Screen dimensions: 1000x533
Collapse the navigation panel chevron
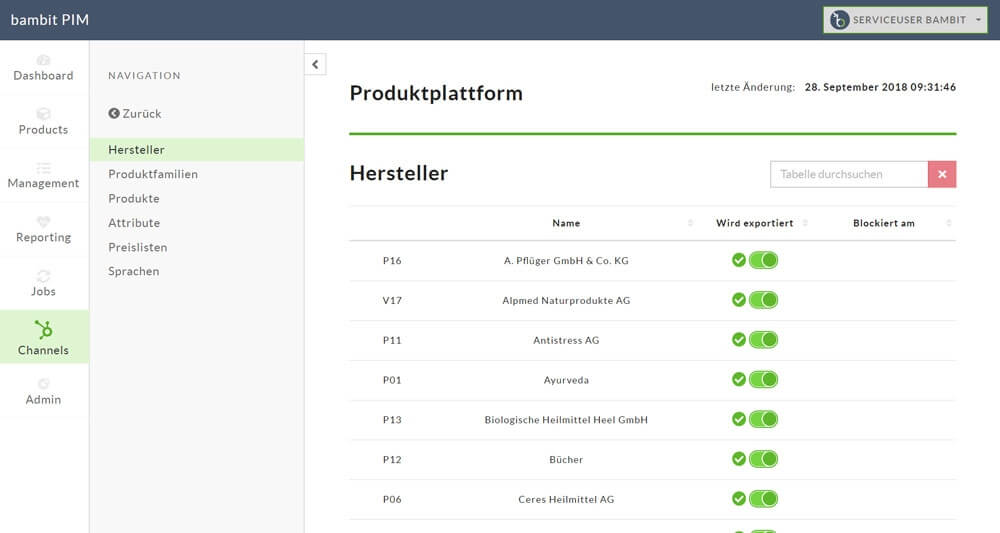[x=315, y=64]
